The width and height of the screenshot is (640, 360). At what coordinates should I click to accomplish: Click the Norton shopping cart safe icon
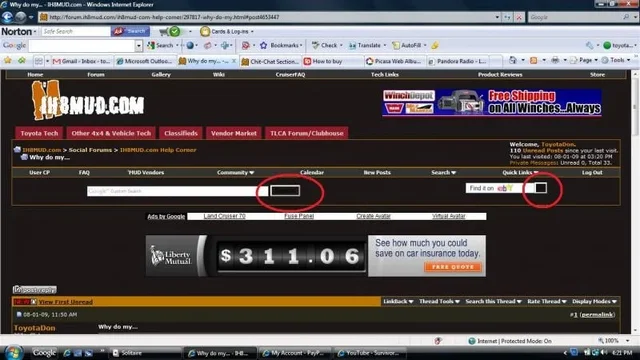[164, 31]
